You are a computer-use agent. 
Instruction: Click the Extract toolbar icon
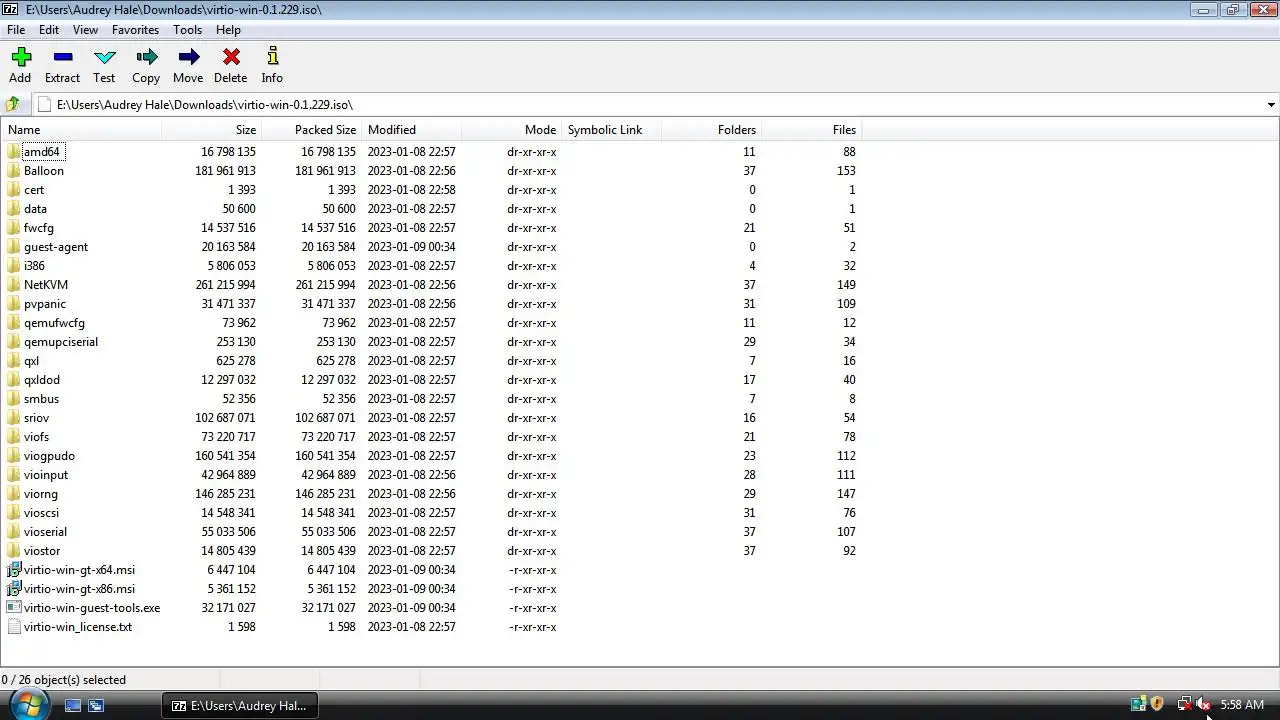click(x=62, y=57)
